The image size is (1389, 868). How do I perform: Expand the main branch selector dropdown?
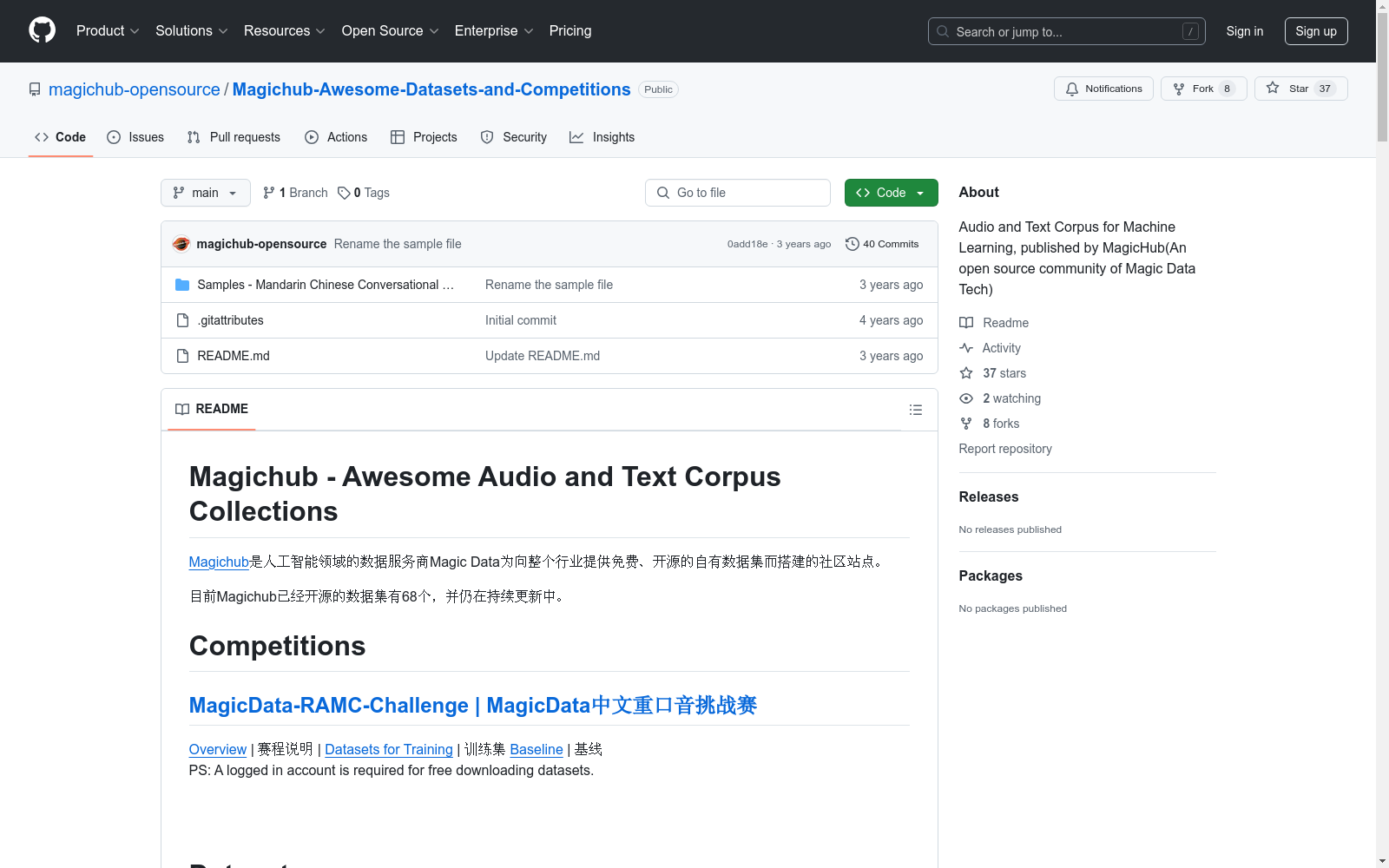pos(206,193)
